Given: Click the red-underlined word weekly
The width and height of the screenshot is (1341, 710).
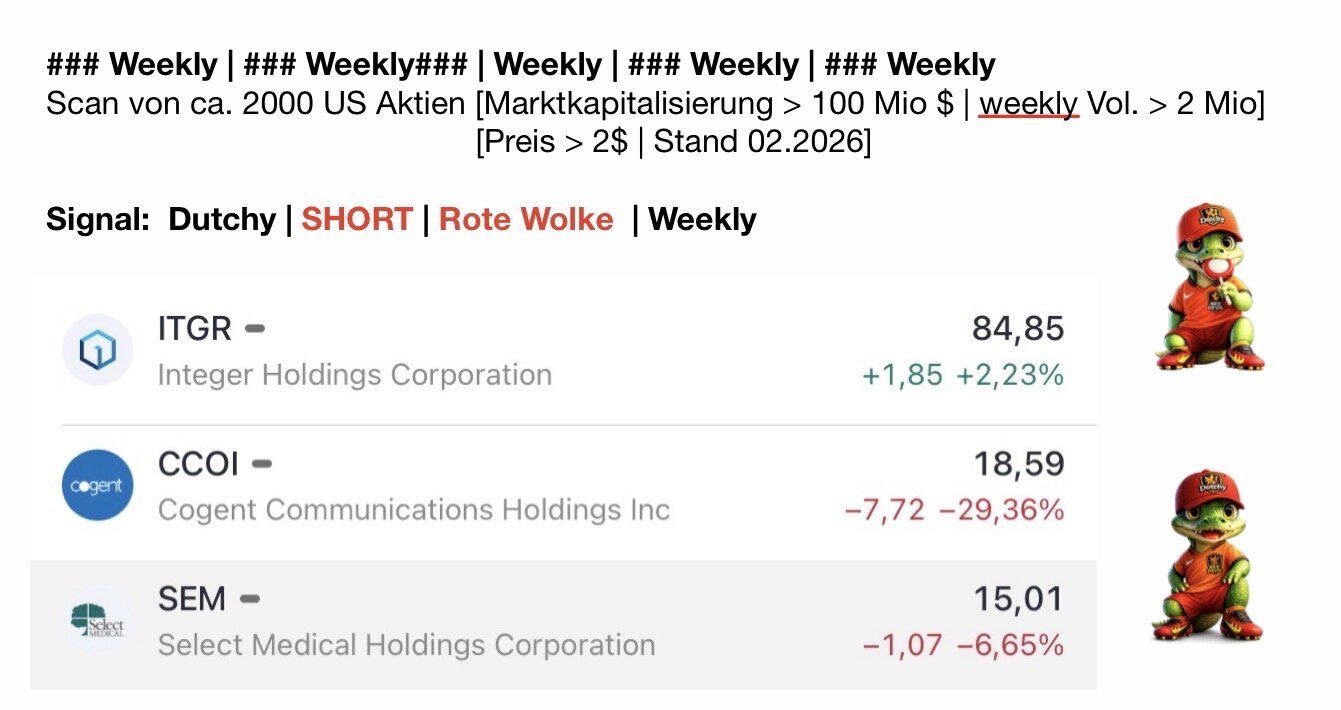Looking at the screenshot, I should [1028, 104].
